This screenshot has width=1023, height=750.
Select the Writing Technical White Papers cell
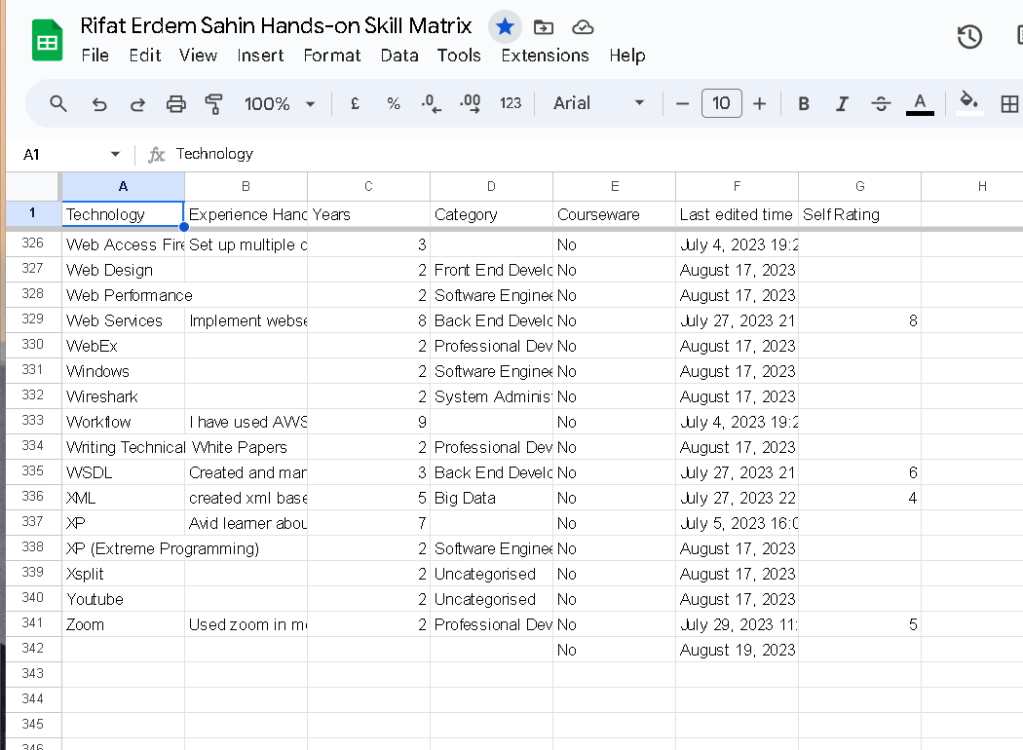point(123,447)
